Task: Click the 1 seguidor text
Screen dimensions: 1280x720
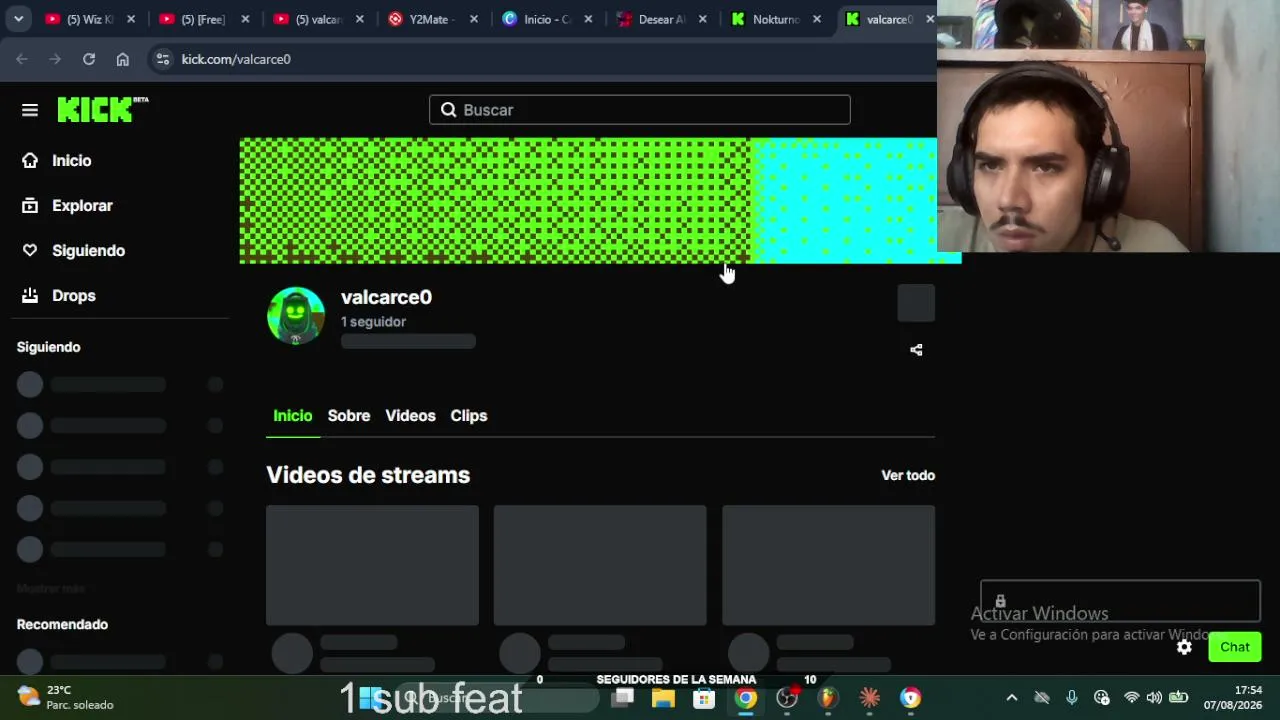Action: pos(373,322)
